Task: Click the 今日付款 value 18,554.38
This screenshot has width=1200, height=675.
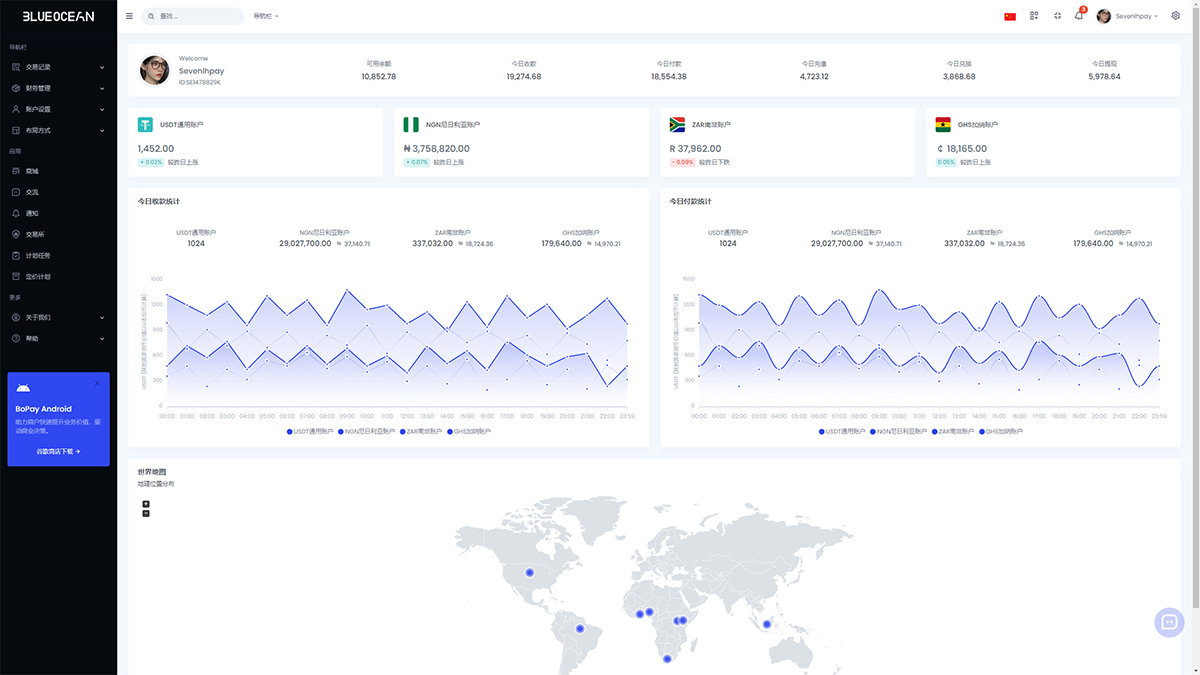Action: pos(669,76)
